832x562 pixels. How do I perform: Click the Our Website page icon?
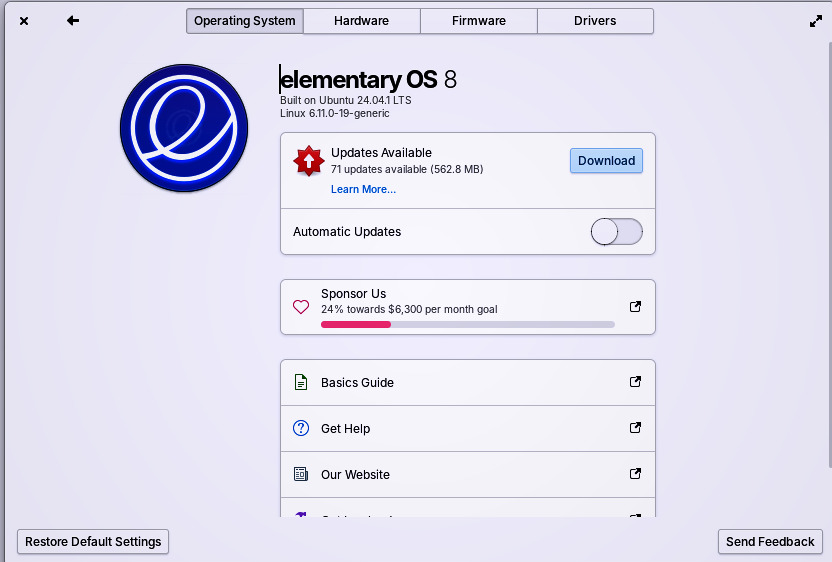[x=301, y=474]
